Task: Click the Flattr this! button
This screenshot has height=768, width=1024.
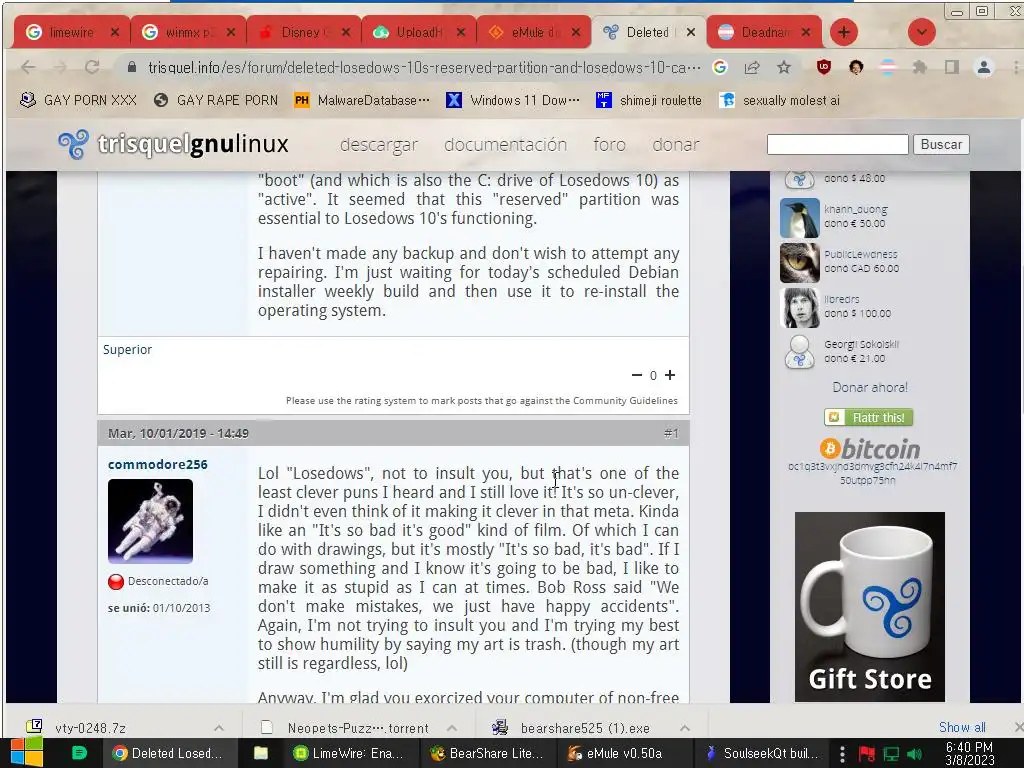Action: coord(869,417)
